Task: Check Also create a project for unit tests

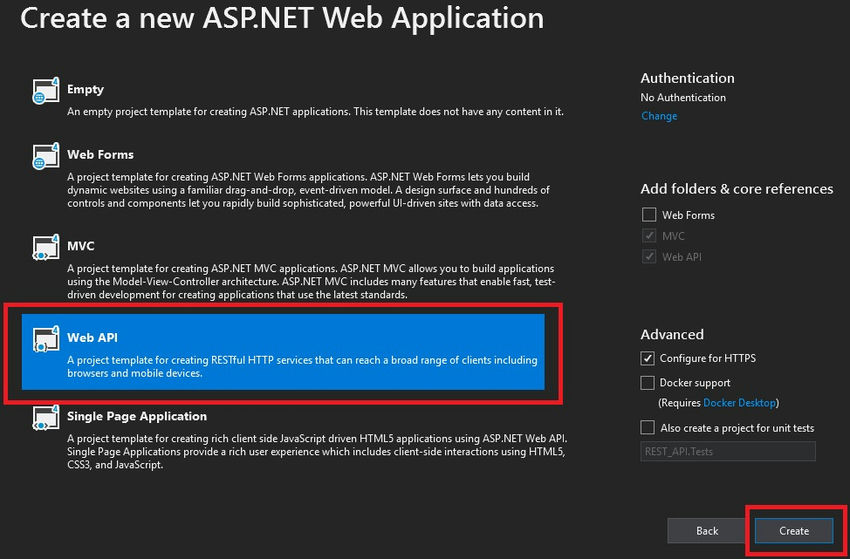Action: 647,428
